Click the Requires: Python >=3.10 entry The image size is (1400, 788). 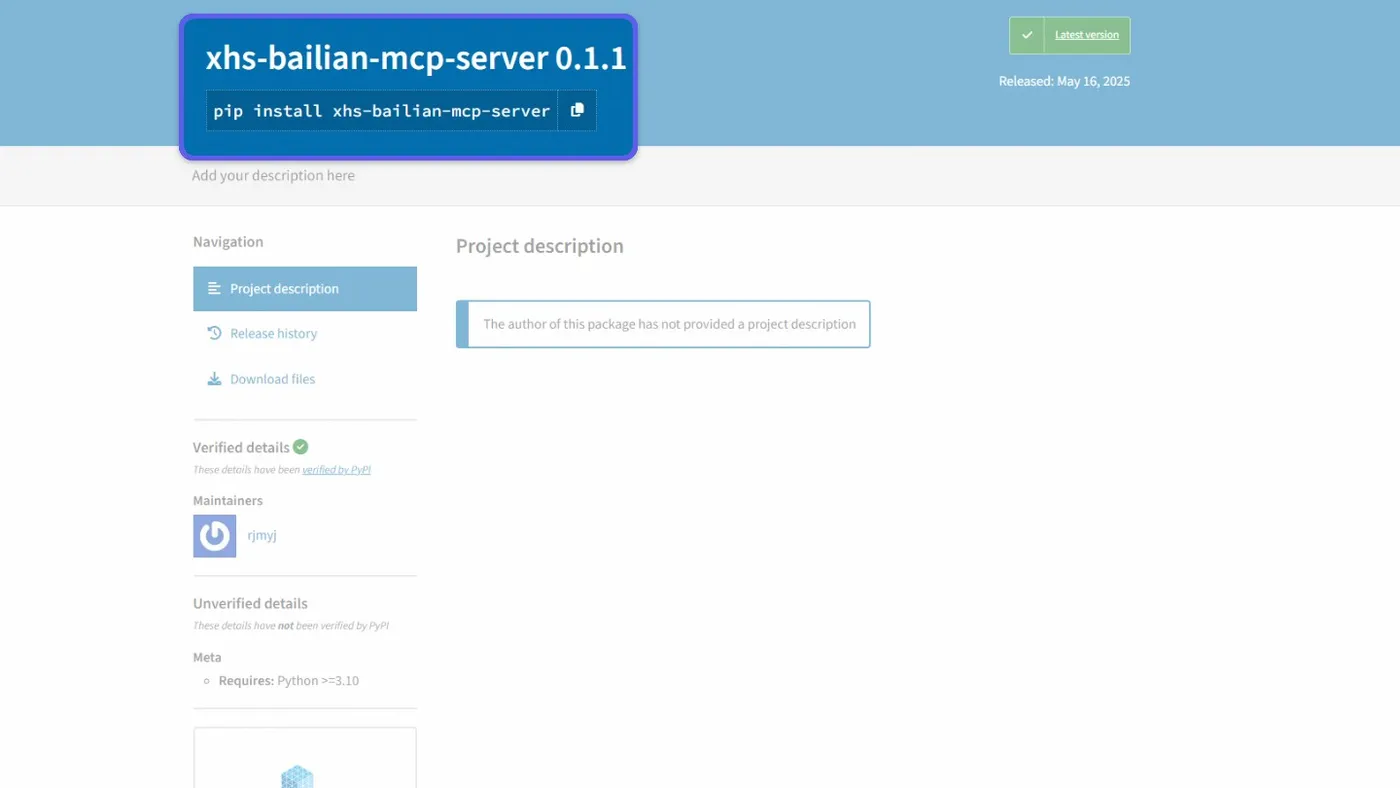[x=288, y=681]
